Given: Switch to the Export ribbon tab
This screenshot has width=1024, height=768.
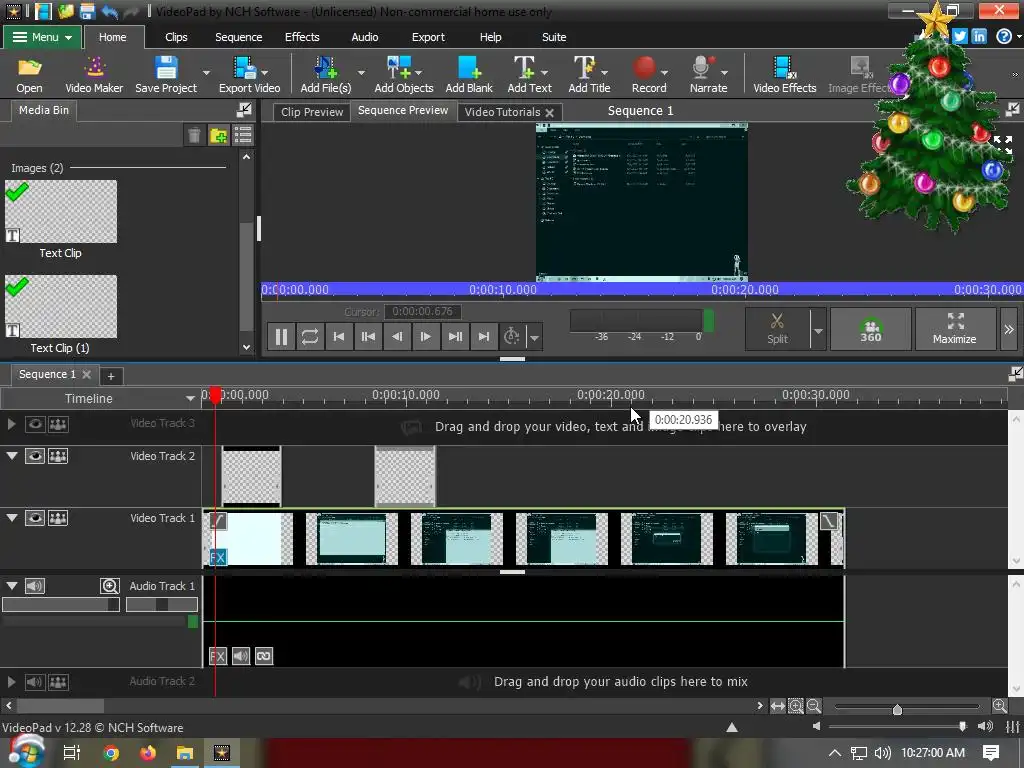Looking at the screenshot, I should tap(428, 37).
